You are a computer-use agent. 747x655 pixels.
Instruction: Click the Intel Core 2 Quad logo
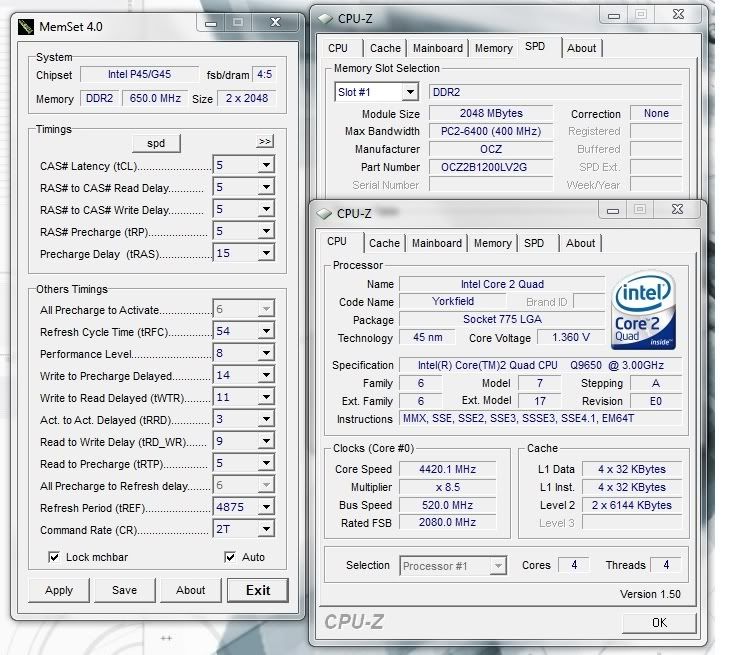tap(643, 310)
